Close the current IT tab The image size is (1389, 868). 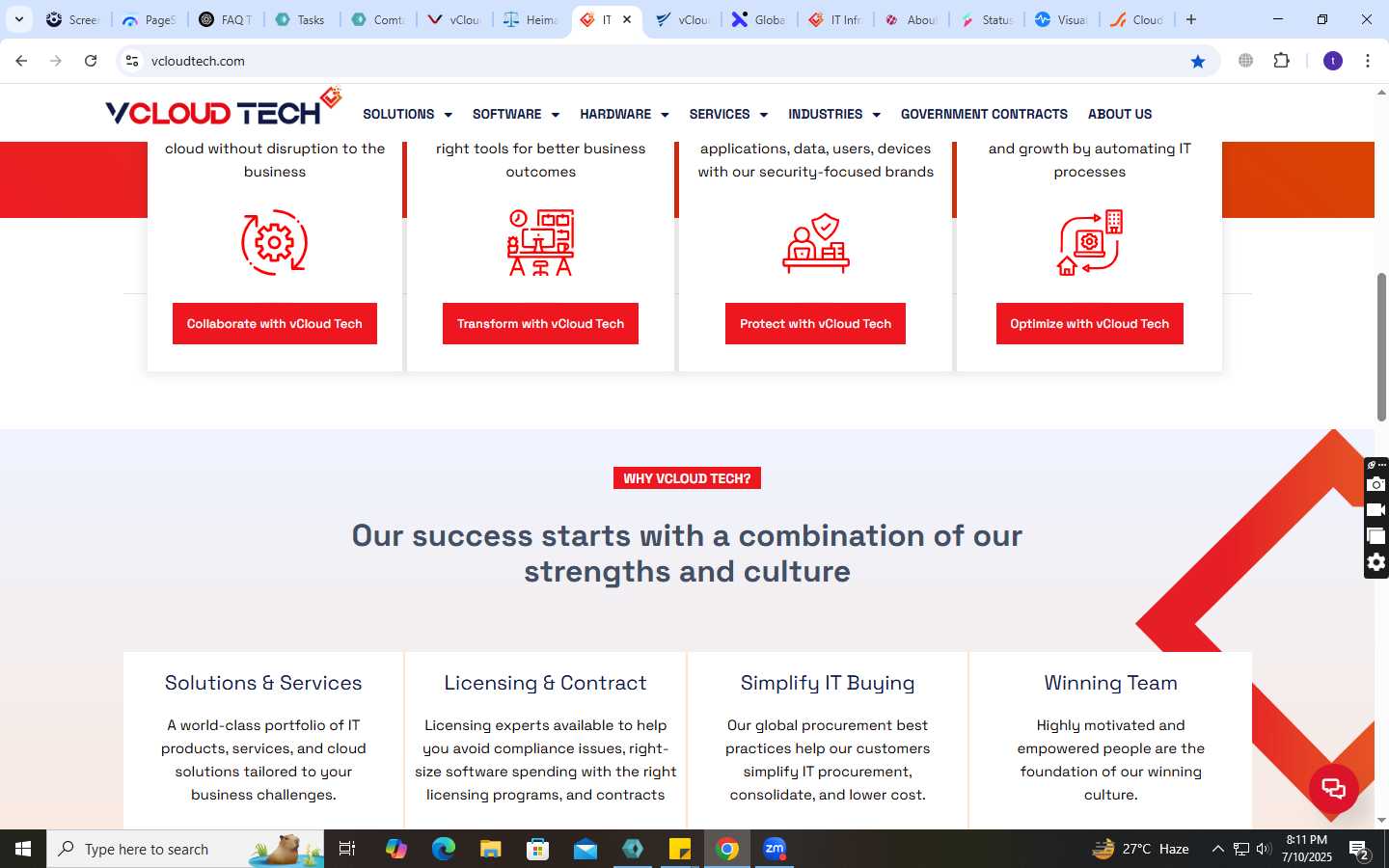point(627,19)
